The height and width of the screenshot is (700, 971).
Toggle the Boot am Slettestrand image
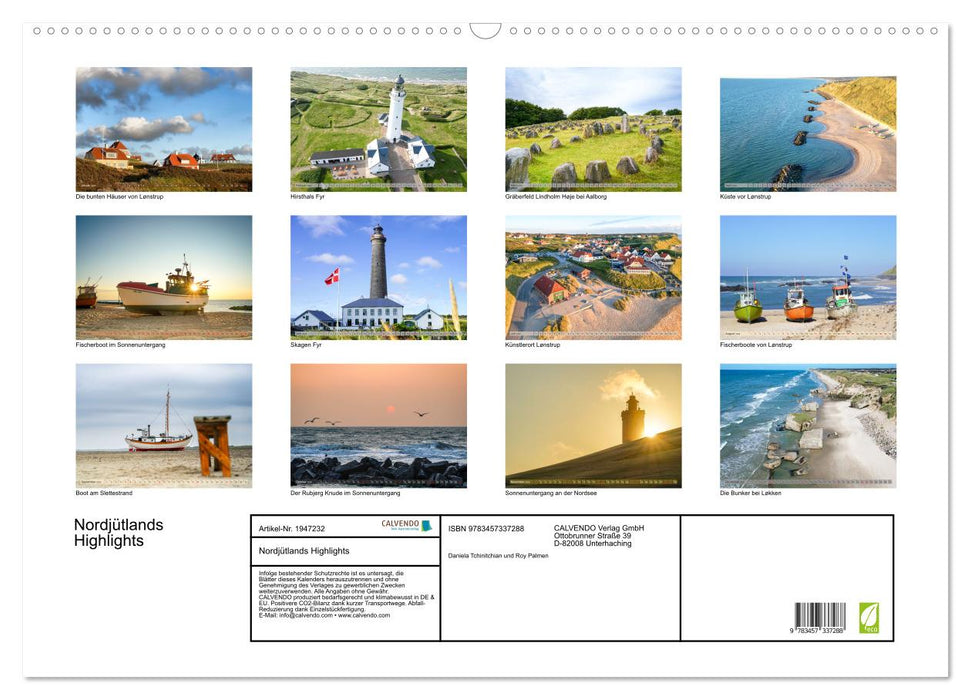(163, 426)
